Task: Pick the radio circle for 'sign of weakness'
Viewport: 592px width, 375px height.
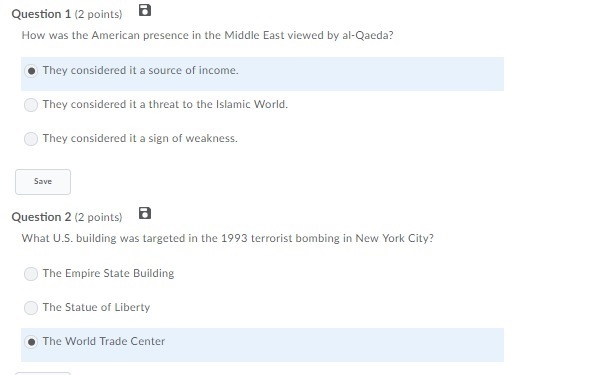Action: coord(31,139)
